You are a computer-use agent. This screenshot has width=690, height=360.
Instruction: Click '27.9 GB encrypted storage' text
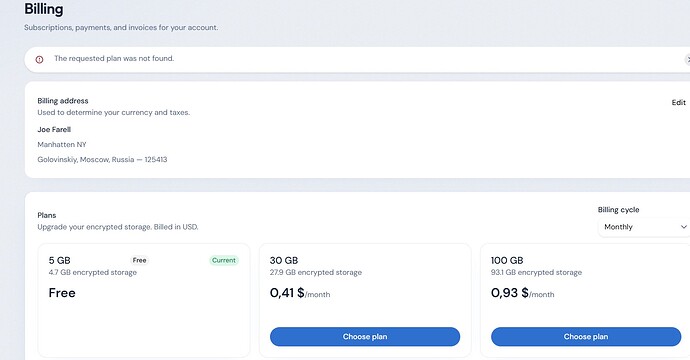click(316, 272)
